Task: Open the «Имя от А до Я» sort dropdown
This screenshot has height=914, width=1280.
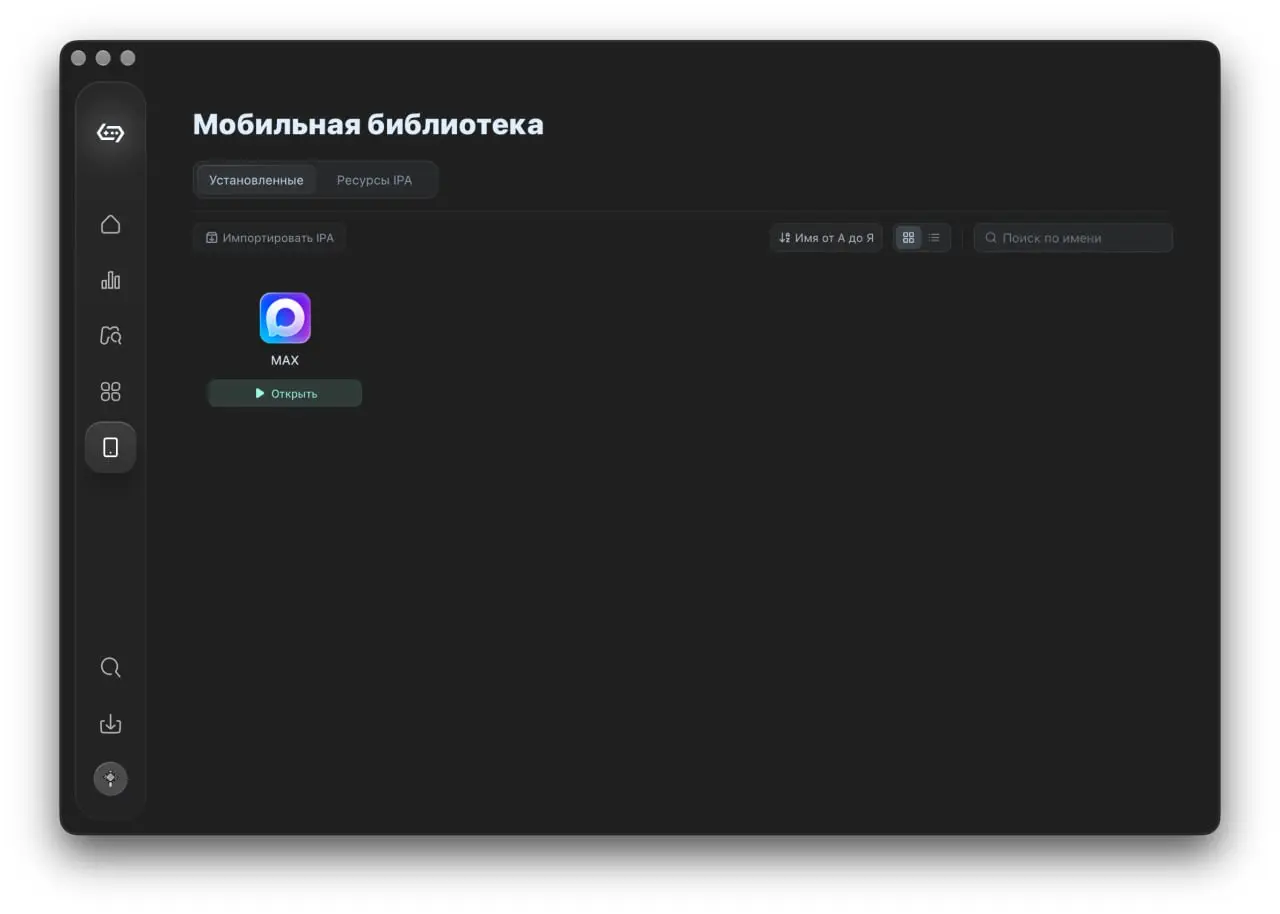Action: pos(826,238)
